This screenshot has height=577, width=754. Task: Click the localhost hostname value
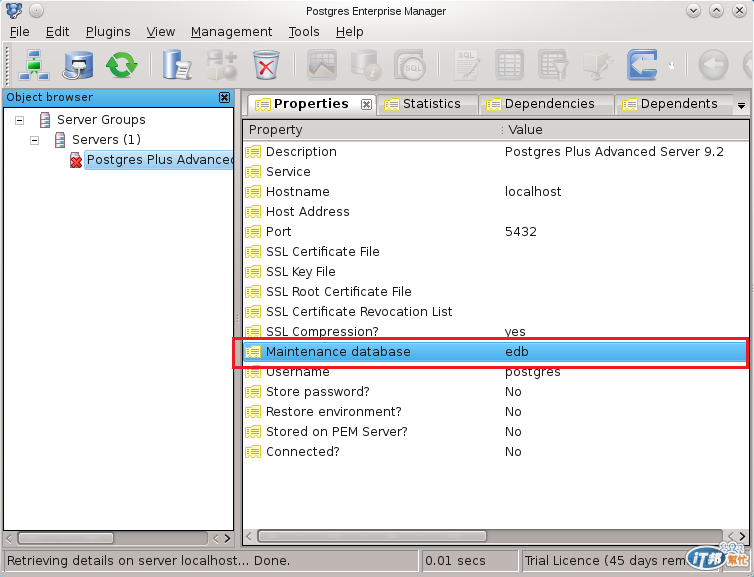click(x=533, y=192)
